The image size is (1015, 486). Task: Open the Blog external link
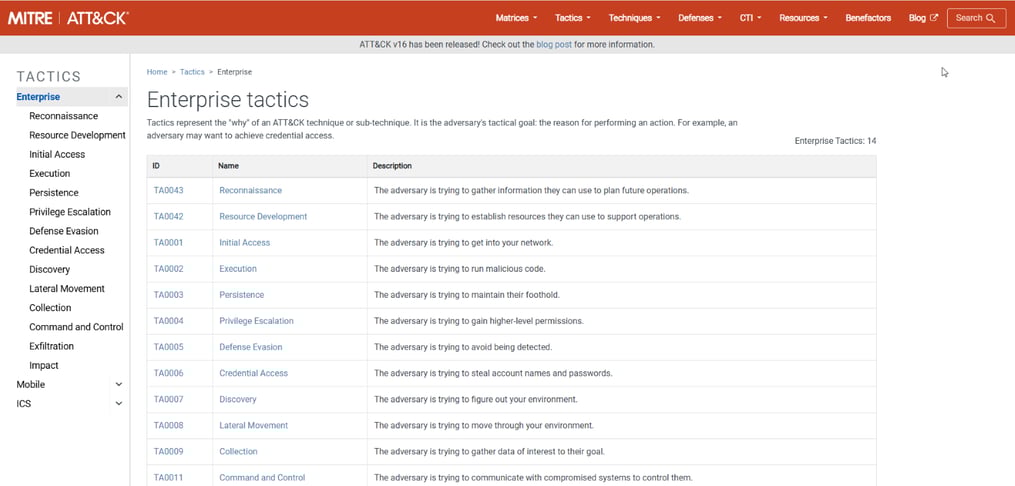click(x=923, y=18)
